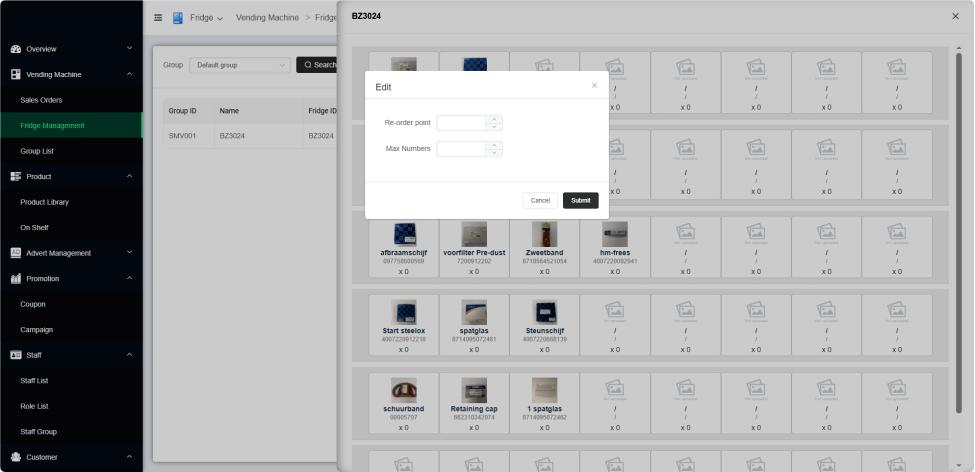Select the voorfilter Pre-dust product image
This screenshot has height=472, width=975.
pyautogui.click(x=474, y=234)
